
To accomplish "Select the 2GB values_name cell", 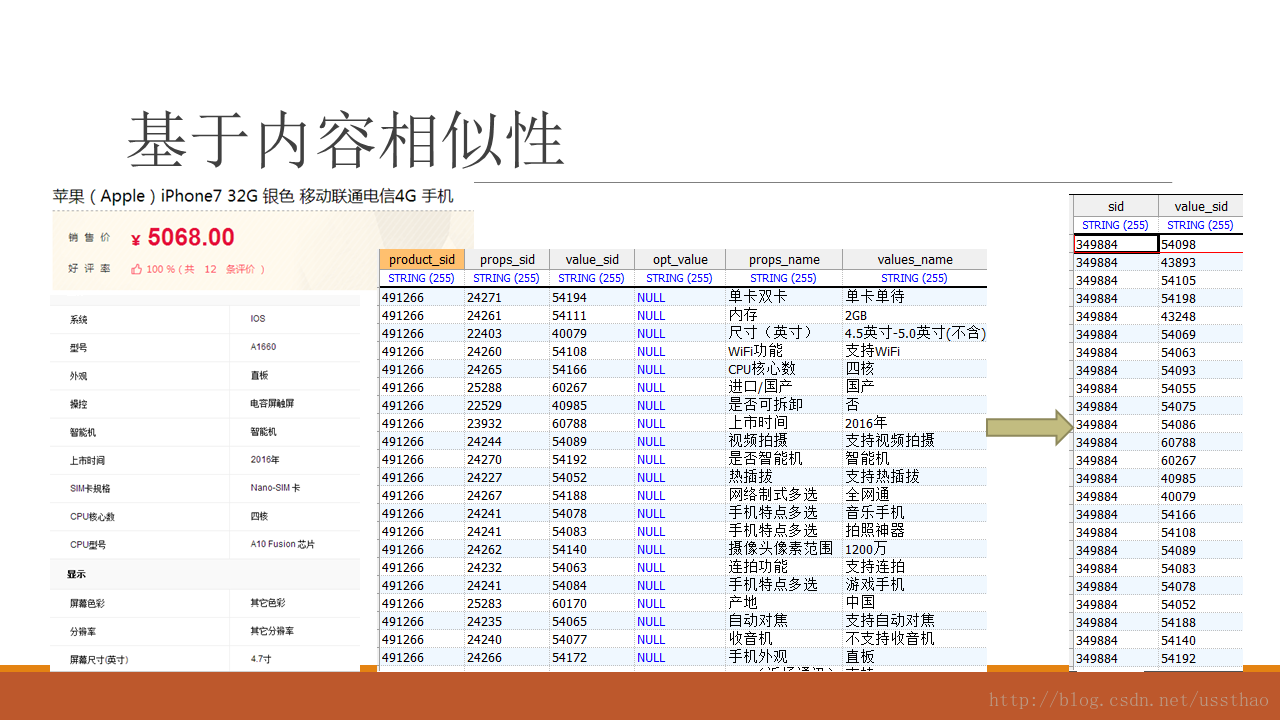I will tap(915, 315).
